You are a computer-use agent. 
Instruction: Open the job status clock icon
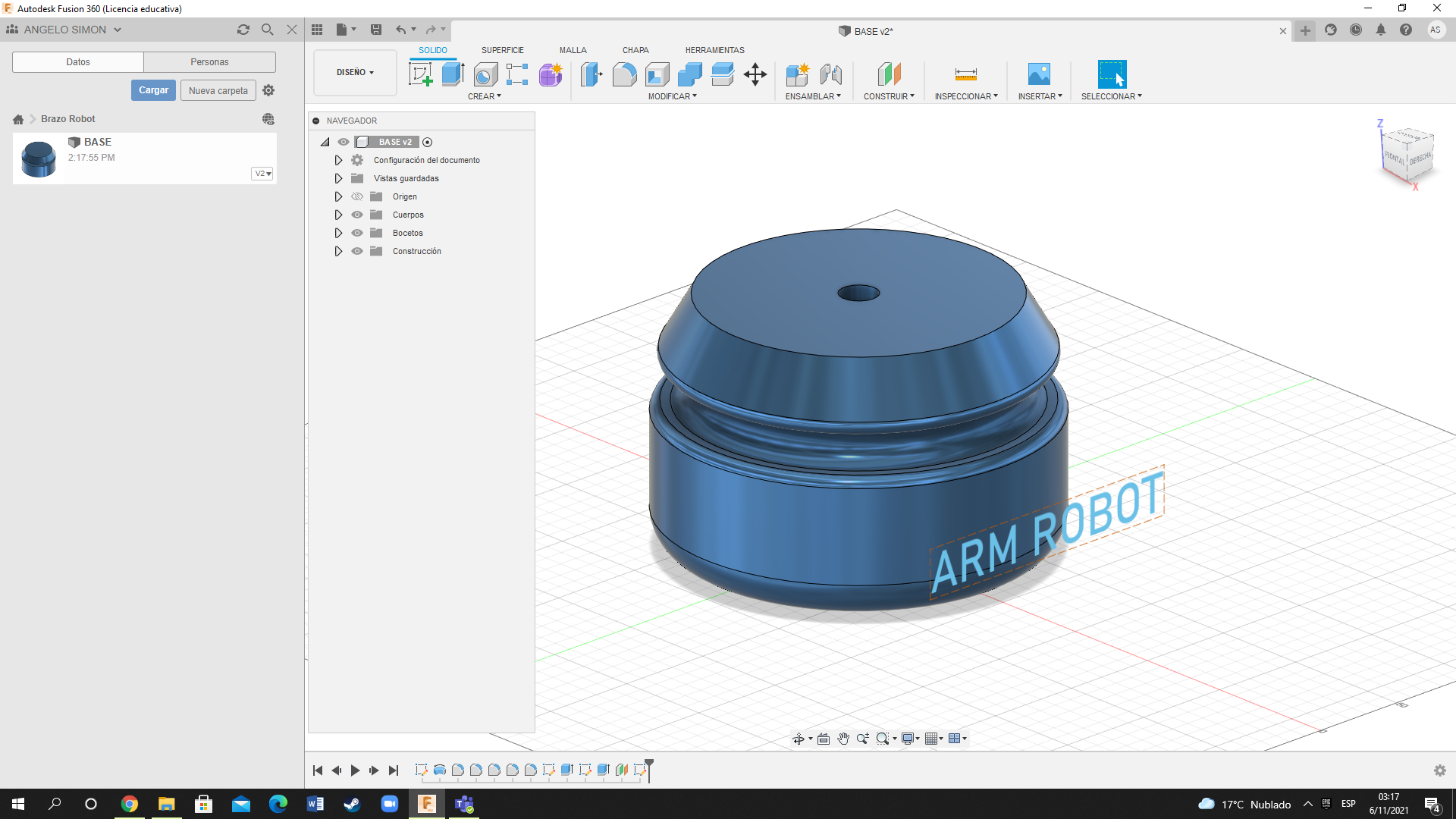[x=1356, y=30]
